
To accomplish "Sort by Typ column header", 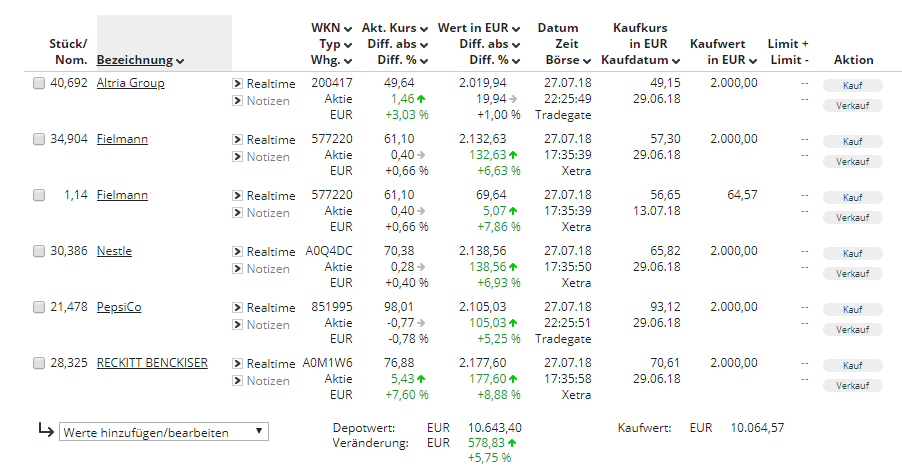I will point(335,44).
